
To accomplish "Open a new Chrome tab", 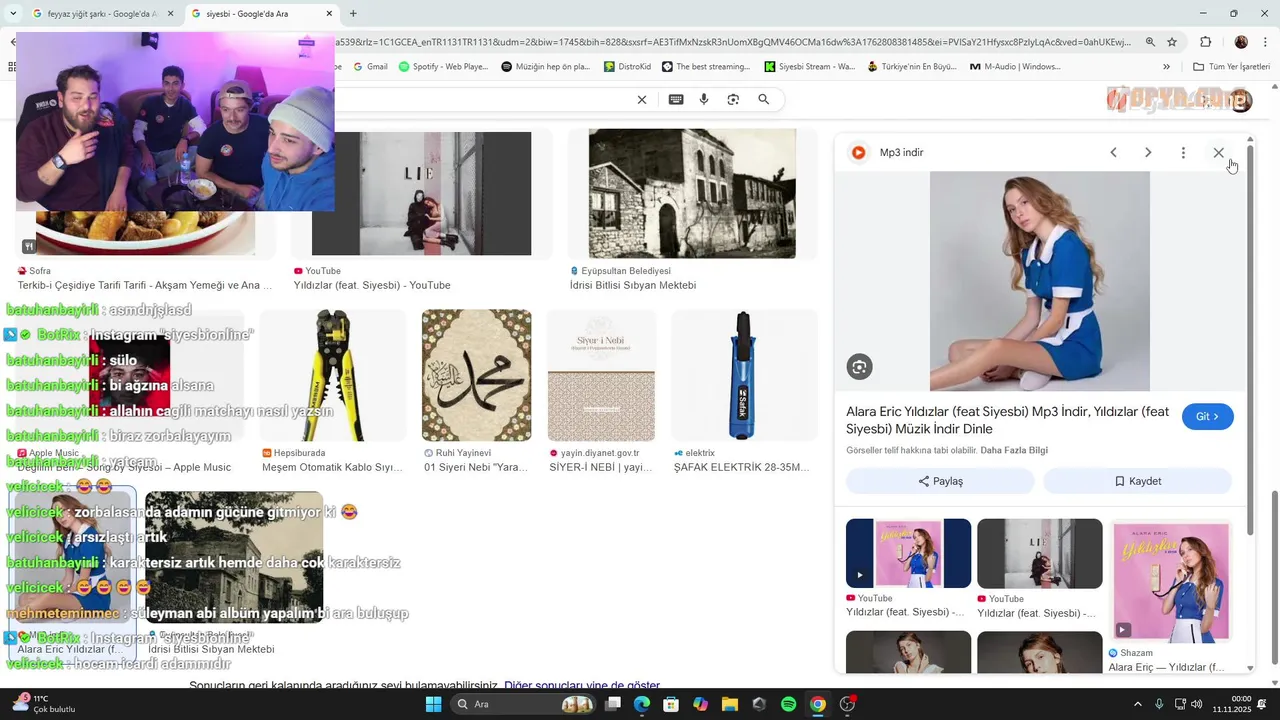I will click(353, 14).
